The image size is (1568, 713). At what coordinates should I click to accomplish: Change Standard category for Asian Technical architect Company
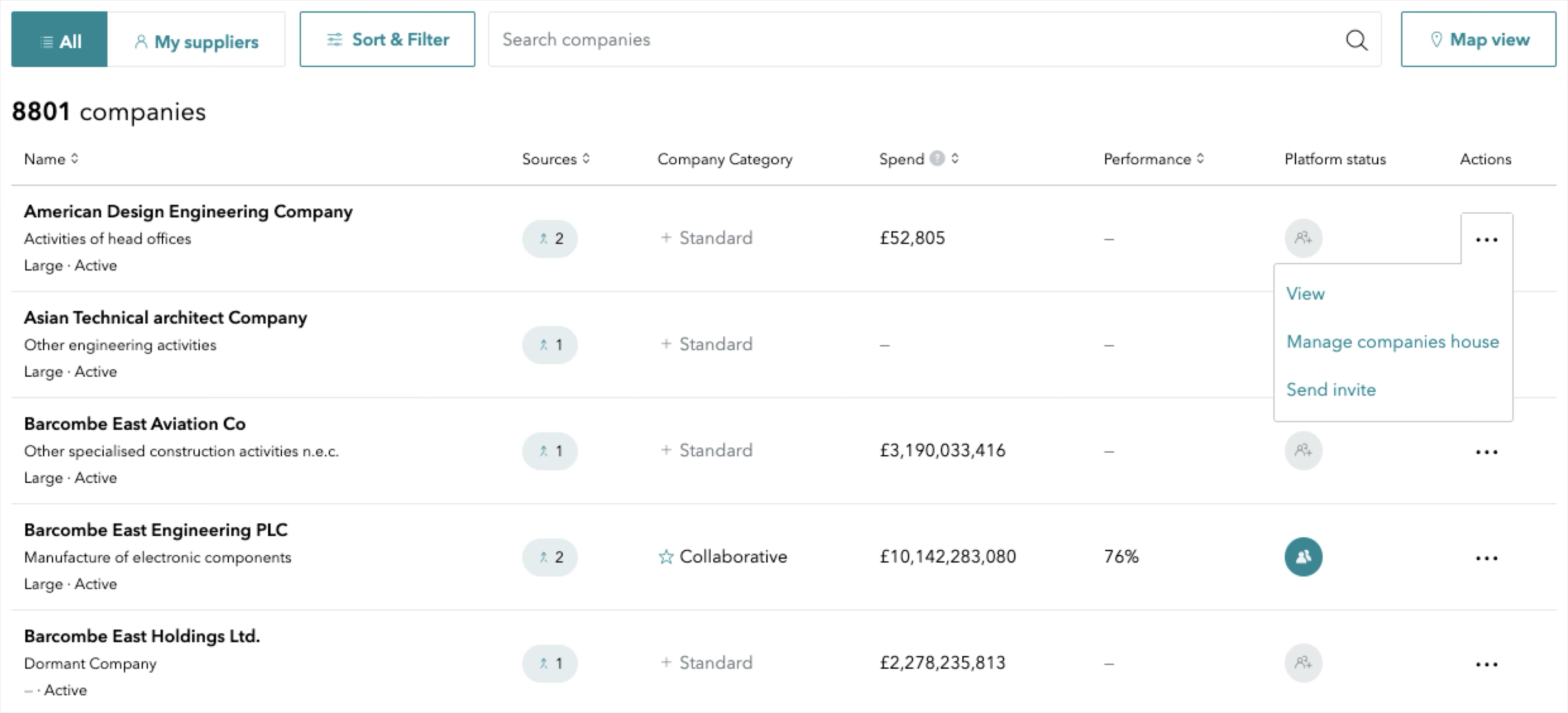point(706,344)
